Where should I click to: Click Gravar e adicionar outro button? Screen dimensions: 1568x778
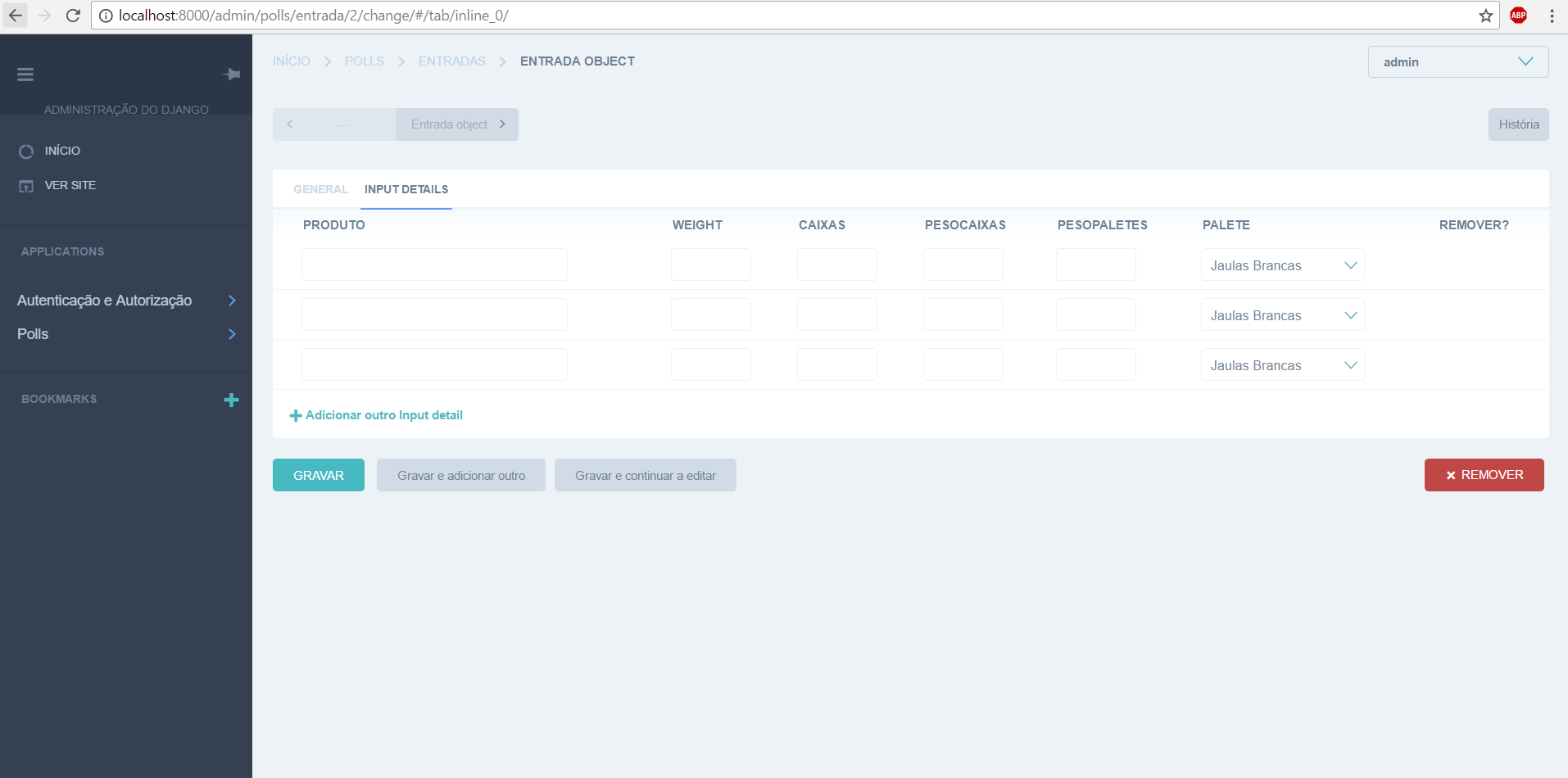[461, 475]
